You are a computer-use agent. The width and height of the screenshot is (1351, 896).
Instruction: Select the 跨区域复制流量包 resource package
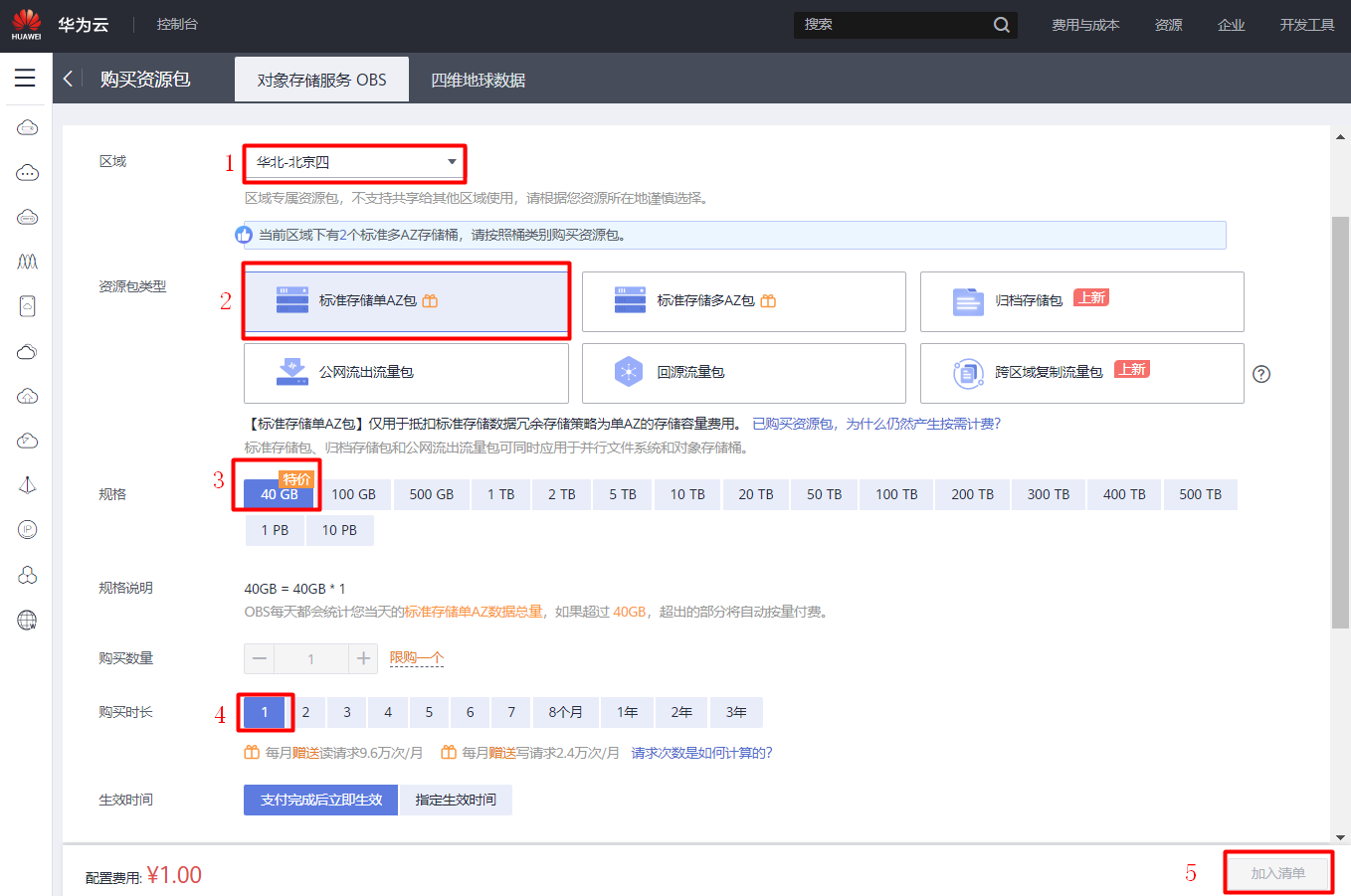pos(1082,373)
